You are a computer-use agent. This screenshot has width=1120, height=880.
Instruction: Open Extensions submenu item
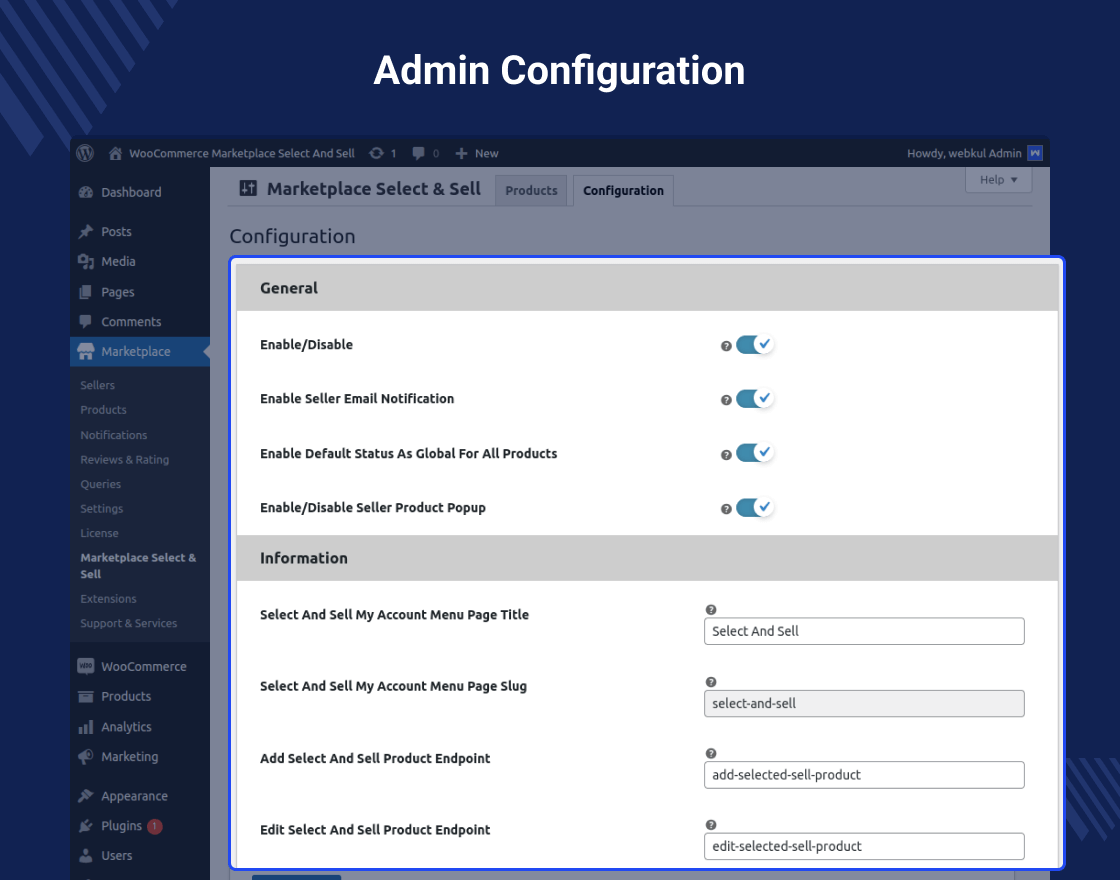[109, 599]
